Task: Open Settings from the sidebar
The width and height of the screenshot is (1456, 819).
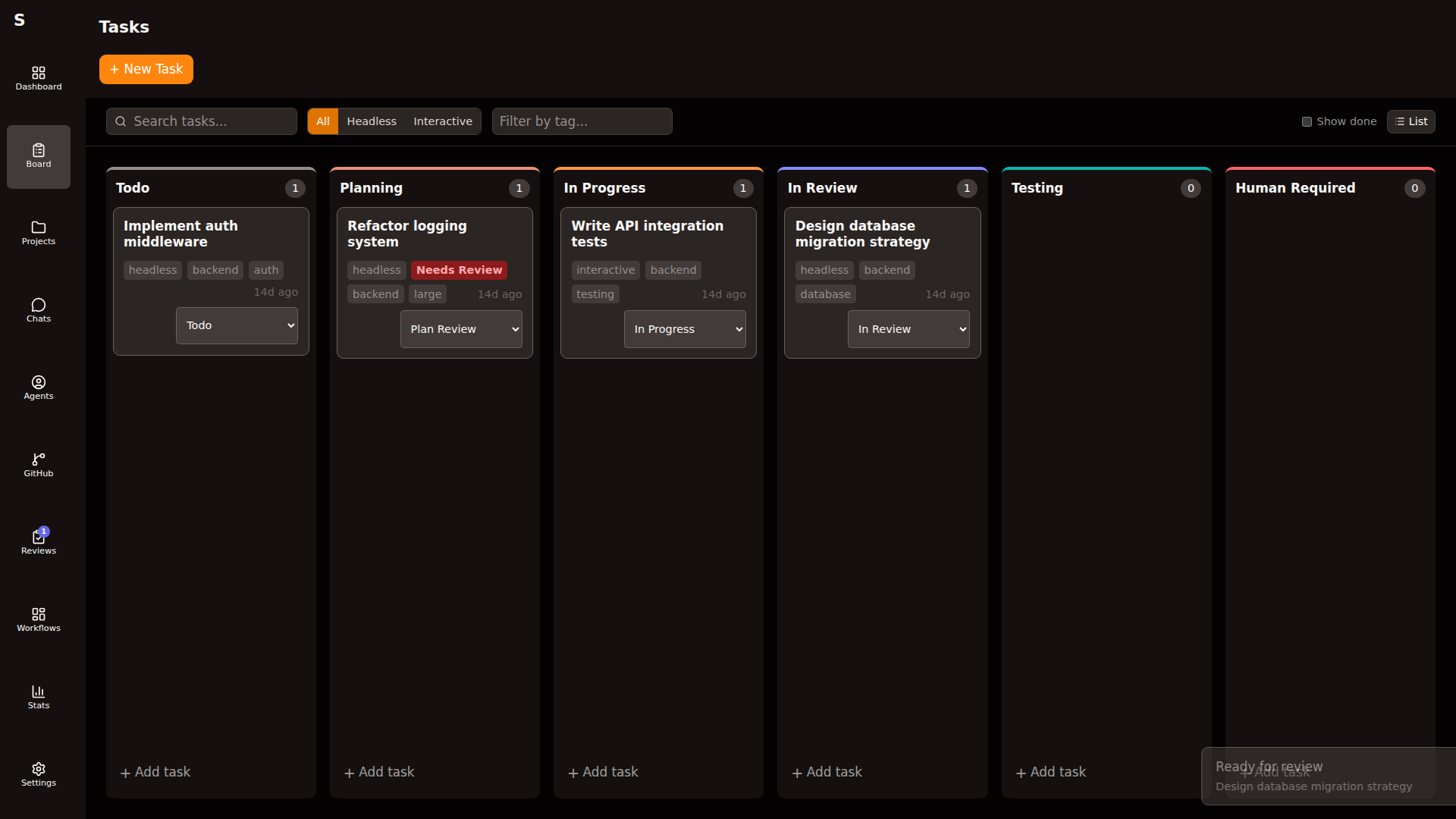Action: (x=38, y=774)
